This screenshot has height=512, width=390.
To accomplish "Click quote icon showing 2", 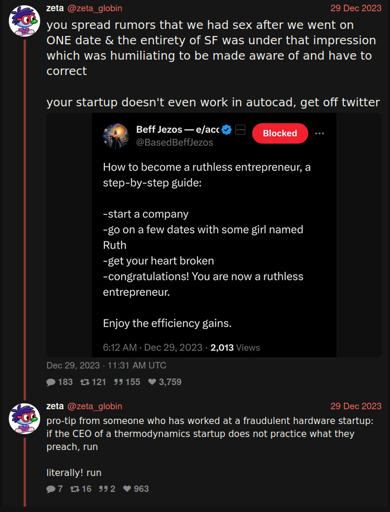I will click(103, 489).
